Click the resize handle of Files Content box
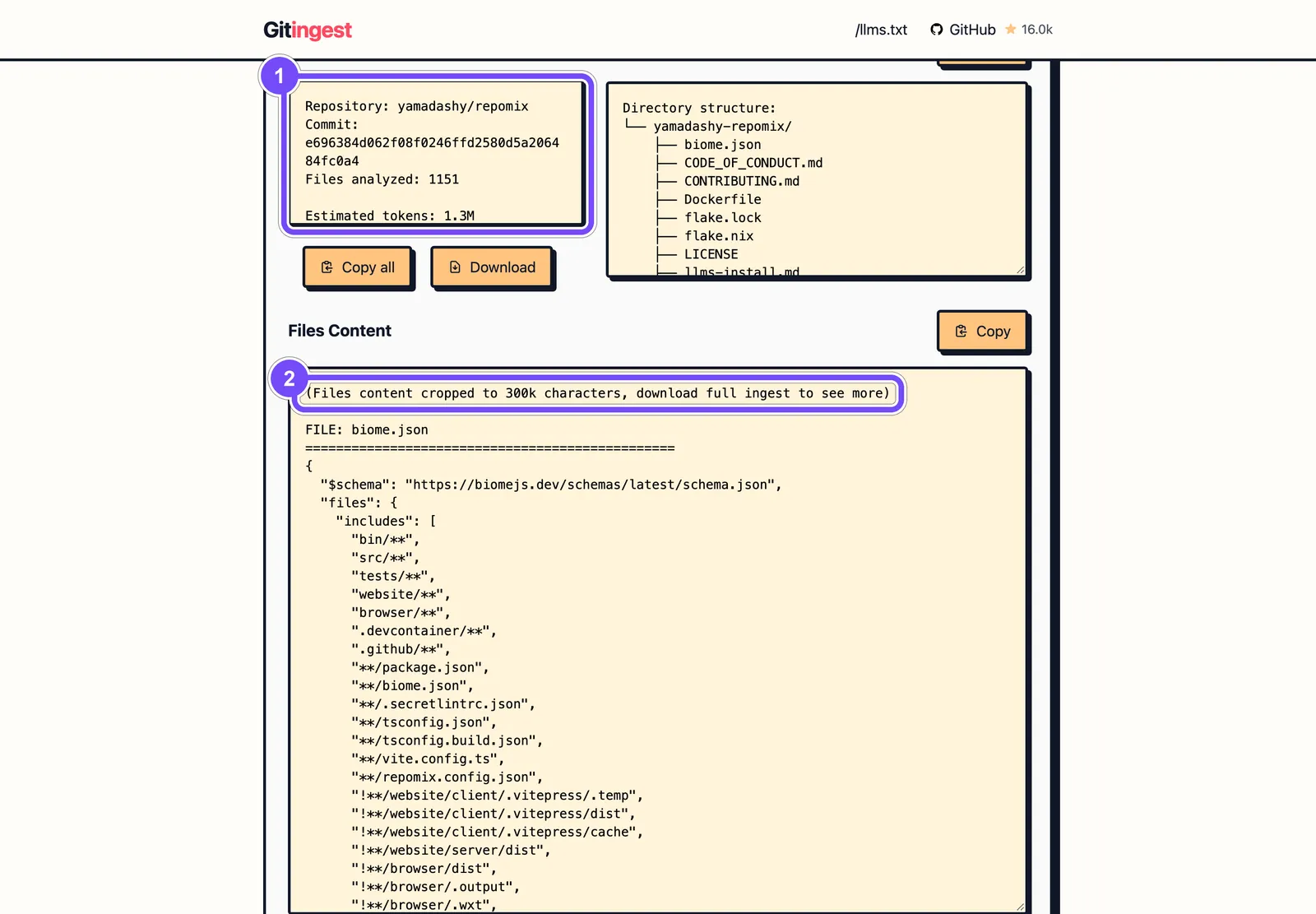1316x914 pixels. pos(1020,907)
